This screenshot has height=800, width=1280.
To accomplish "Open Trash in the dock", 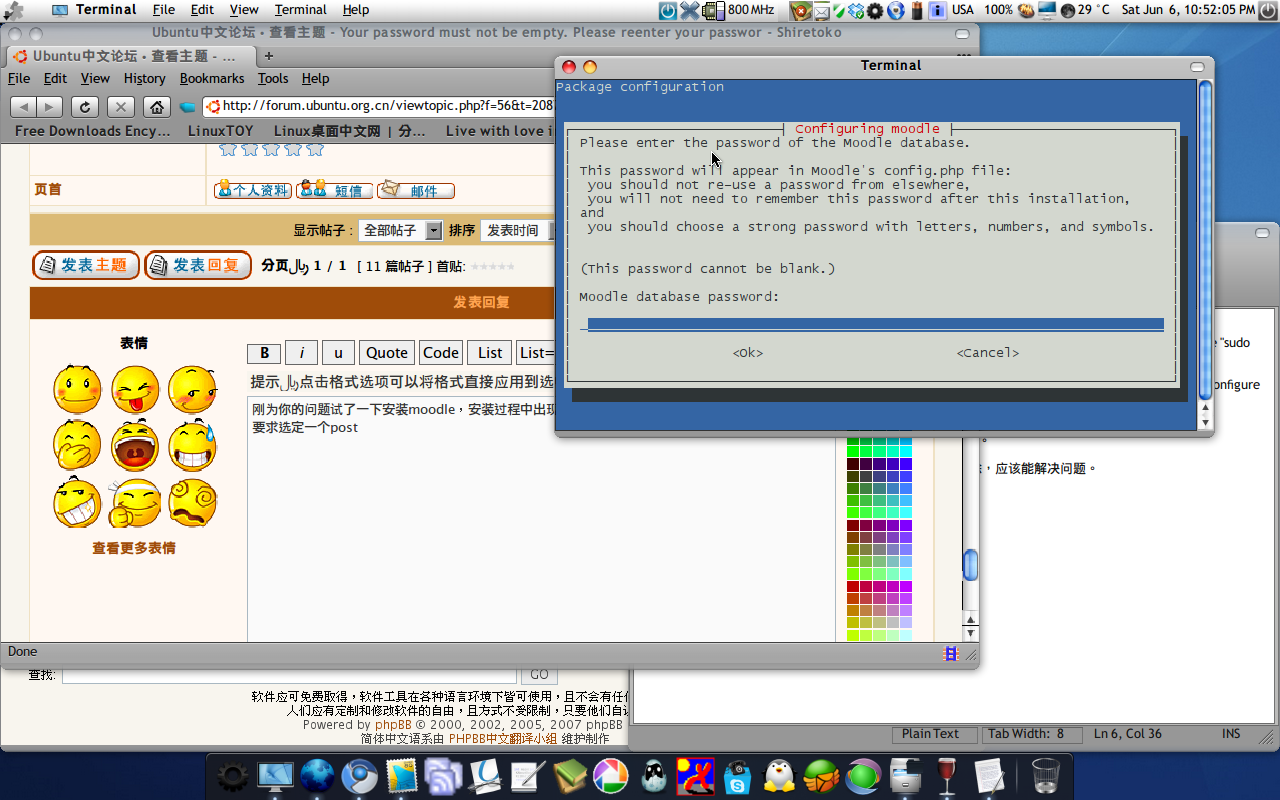I will [1045, 776].
